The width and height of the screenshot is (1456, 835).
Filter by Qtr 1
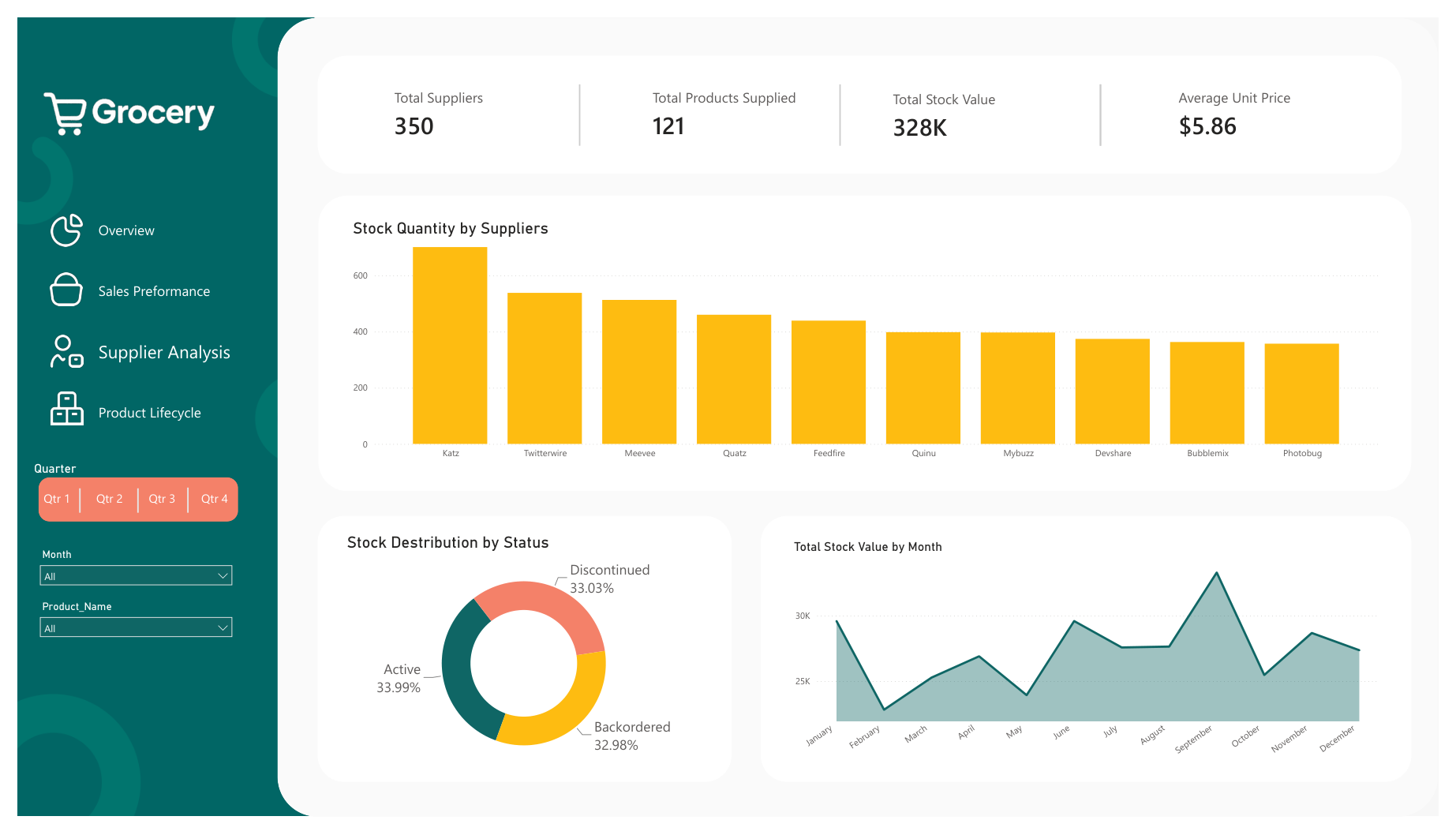coord(57,499)
